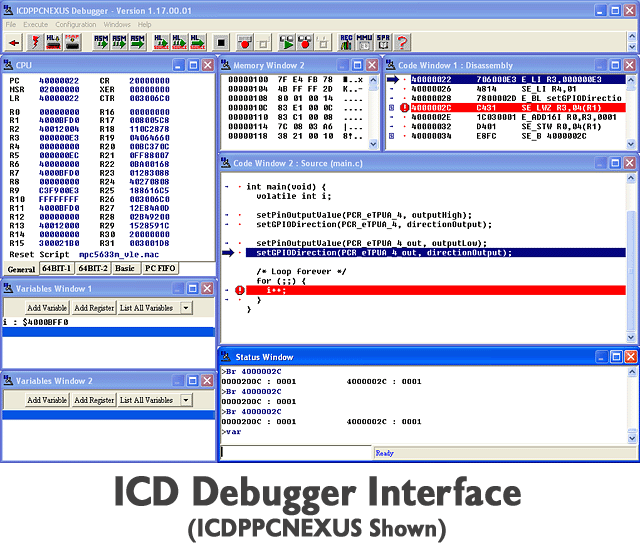Click Add Register in Variables Window 2
This screenshot has width=640, height=543.
pos(94,400)
